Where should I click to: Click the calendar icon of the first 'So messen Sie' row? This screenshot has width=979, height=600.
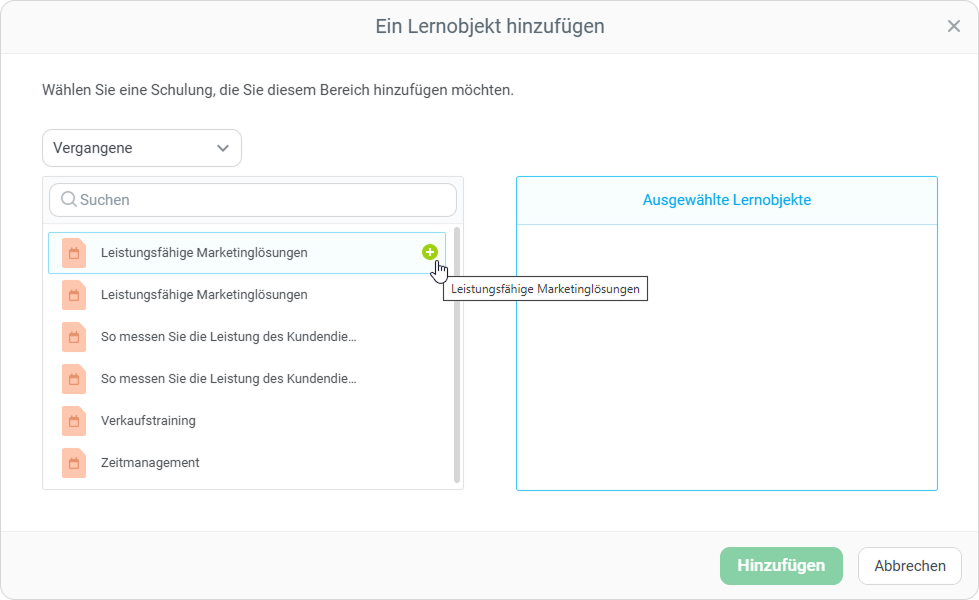pyautogui.click(x=74, y=337)
